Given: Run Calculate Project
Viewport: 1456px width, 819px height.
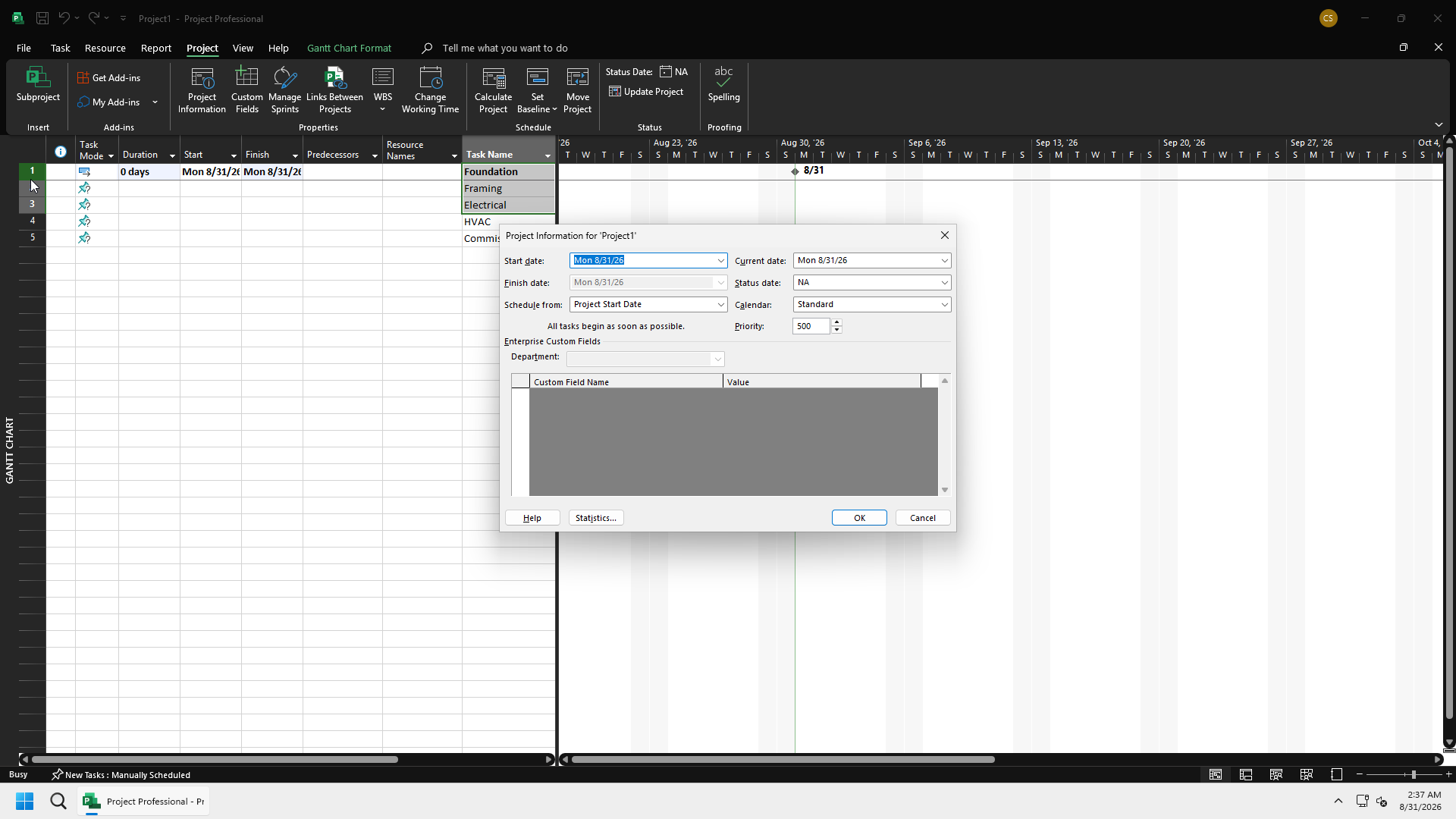Looking at the screenshot, I should 493,91.
